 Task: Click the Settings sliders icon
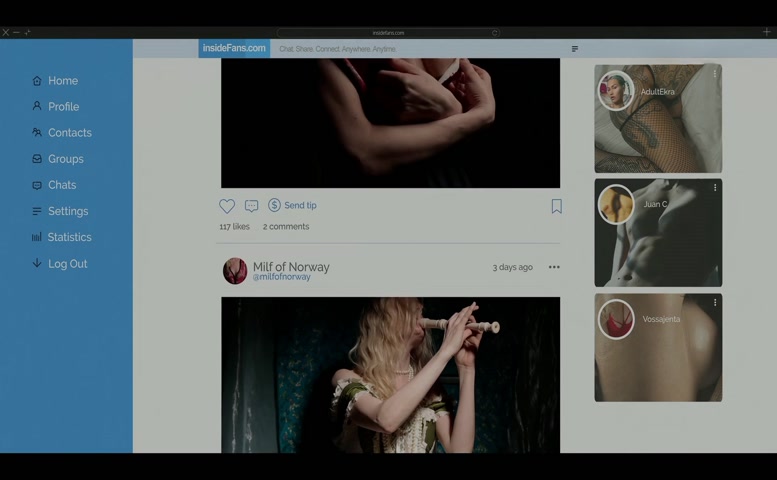pos(37,211)
